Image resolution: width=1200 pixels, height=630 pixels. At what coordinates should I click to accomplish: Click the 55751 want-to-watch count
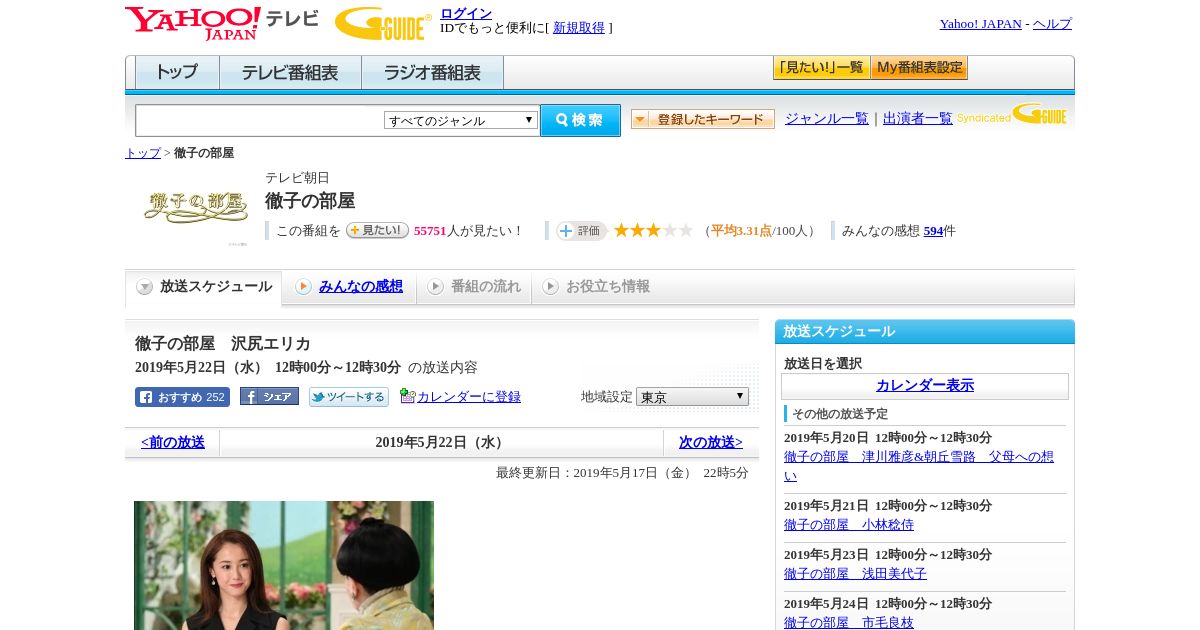pos(430,231)
